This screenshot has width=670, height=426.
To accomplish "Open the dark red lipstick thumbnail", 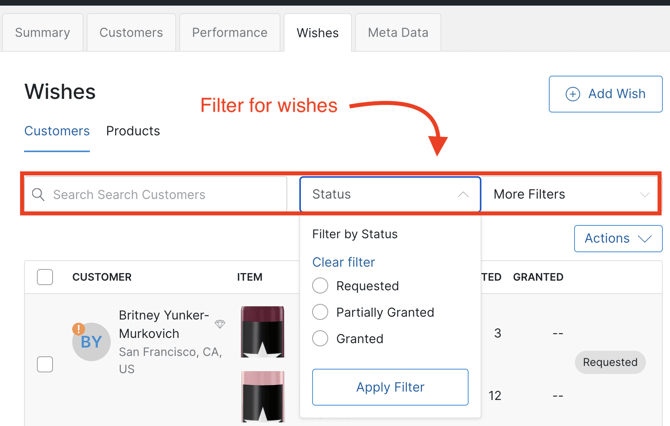I will tap(262, 332).
